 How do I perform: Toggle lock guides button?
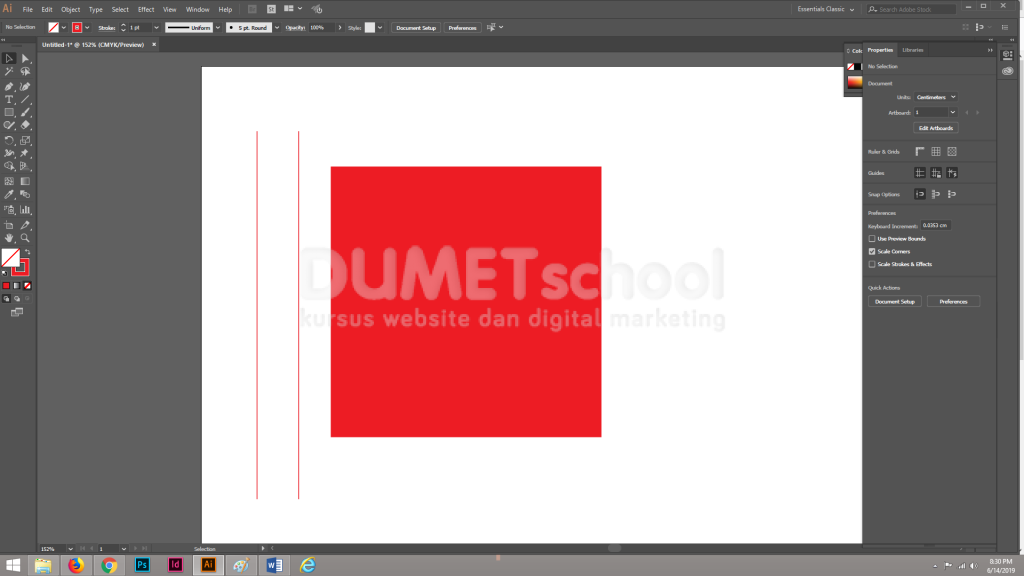[x=936, y=173]
